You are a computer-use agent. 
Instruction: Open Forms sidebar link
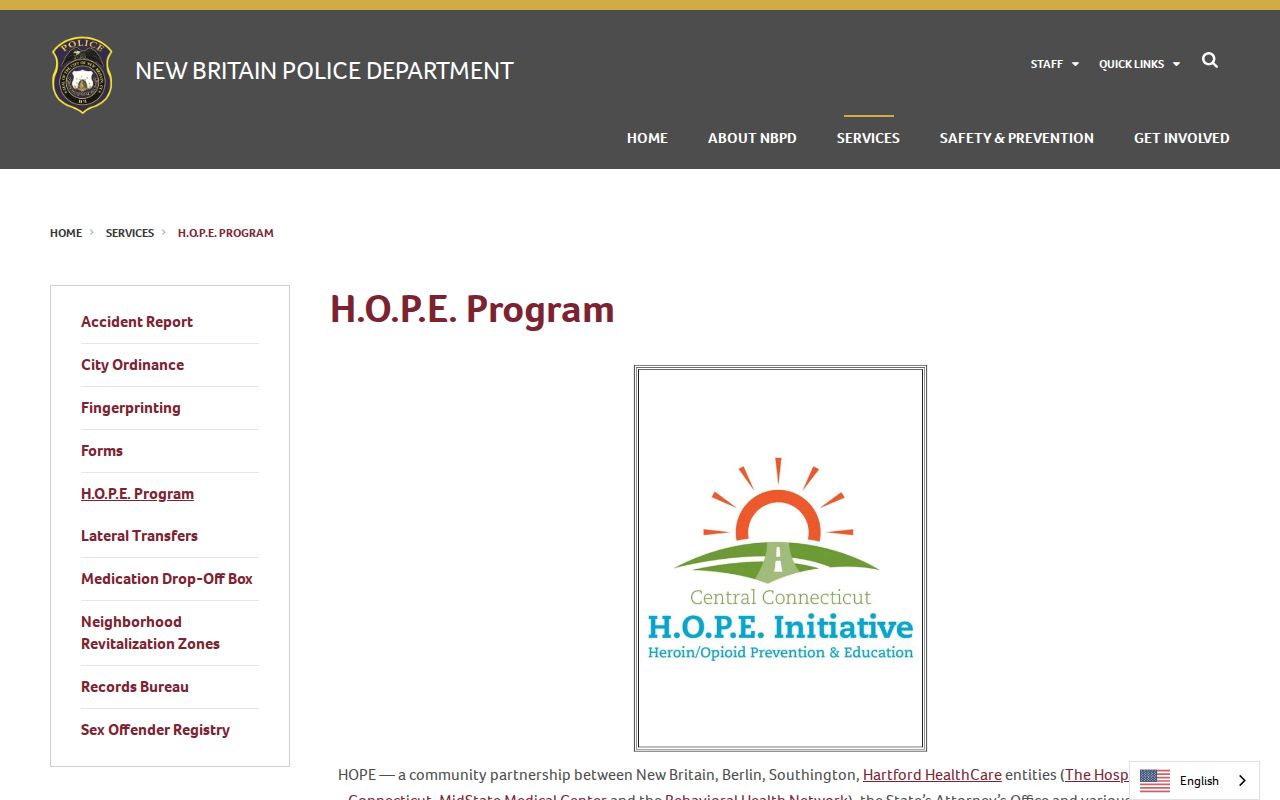pos(102,451)
